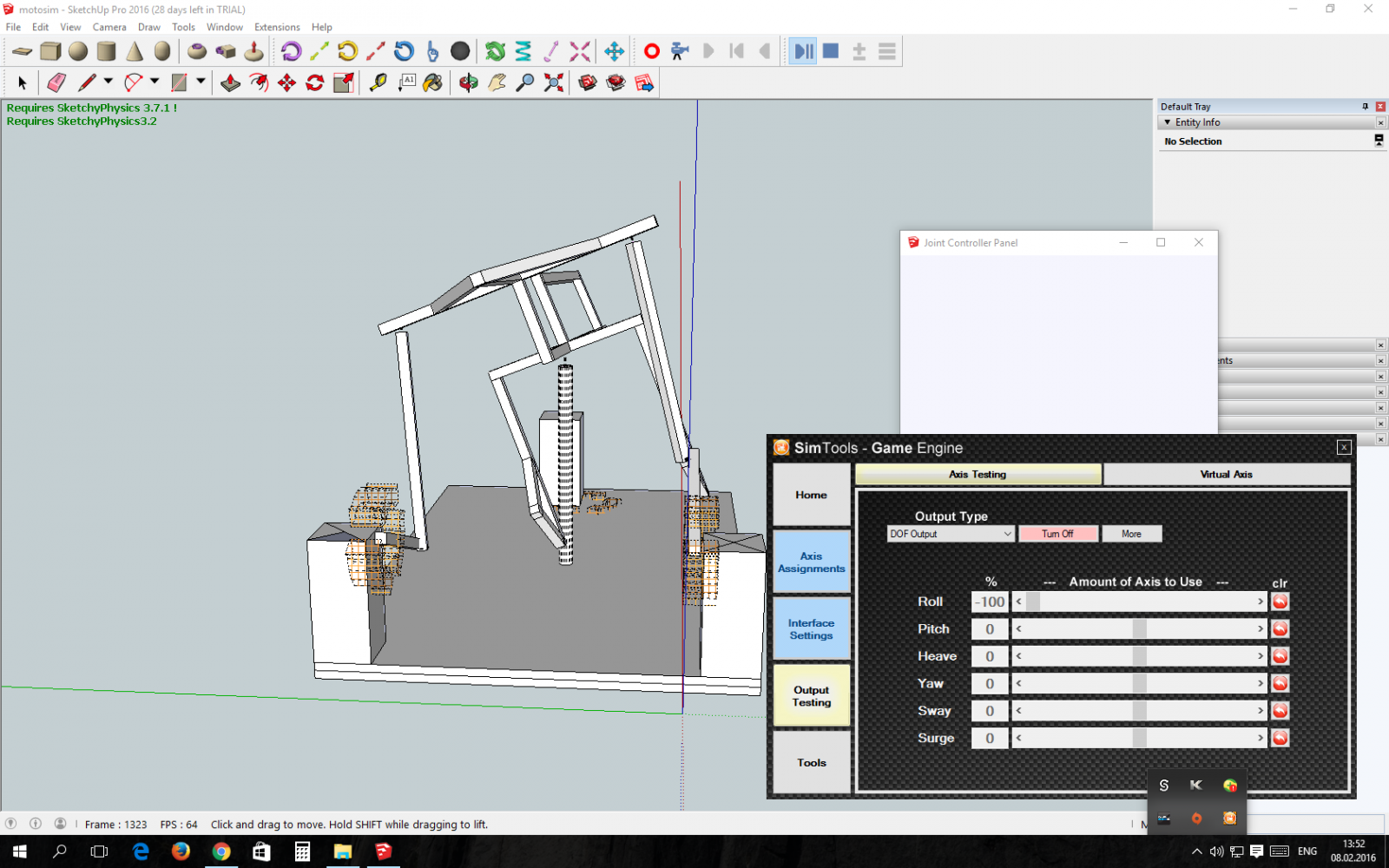Open the arc tool dropdown arrow
The height and width of the screenshot is (868, 1389).
155,82
